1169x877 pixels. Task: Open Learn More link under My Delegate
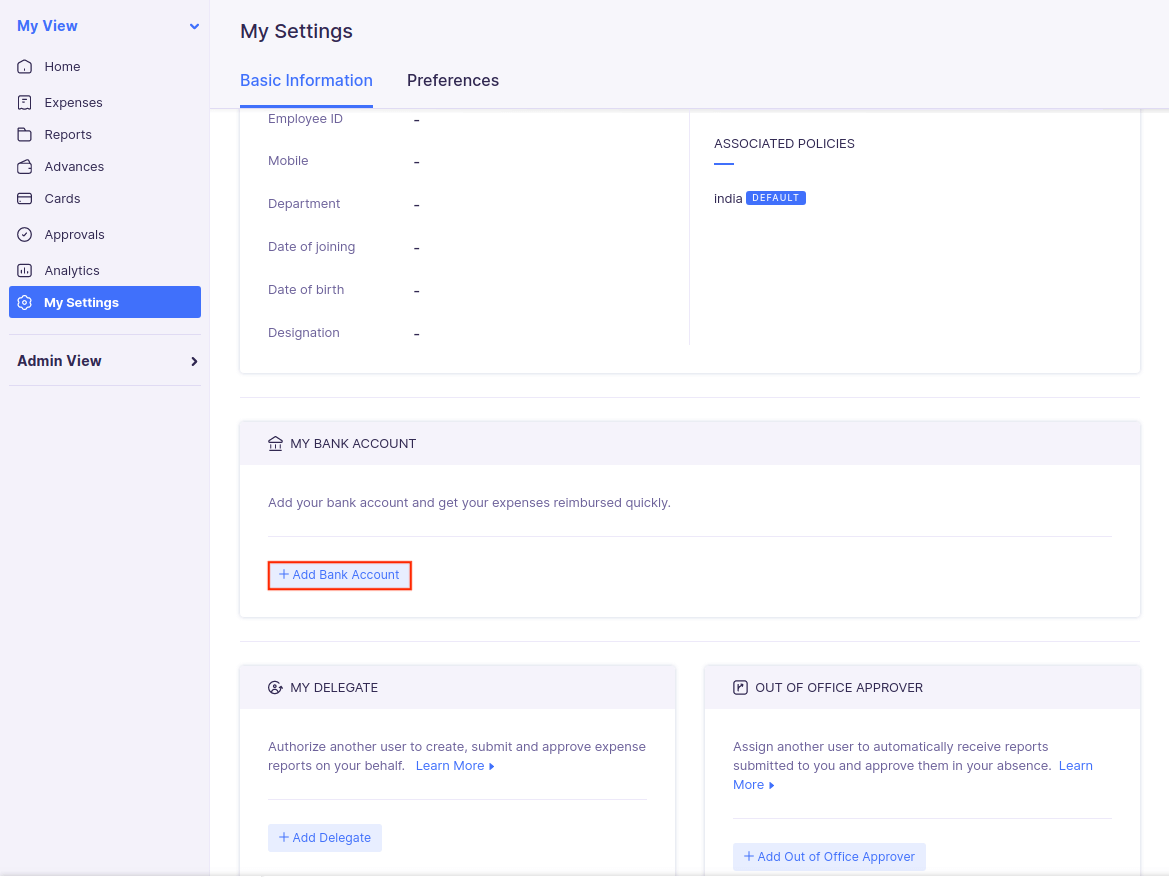pos(455,766)
